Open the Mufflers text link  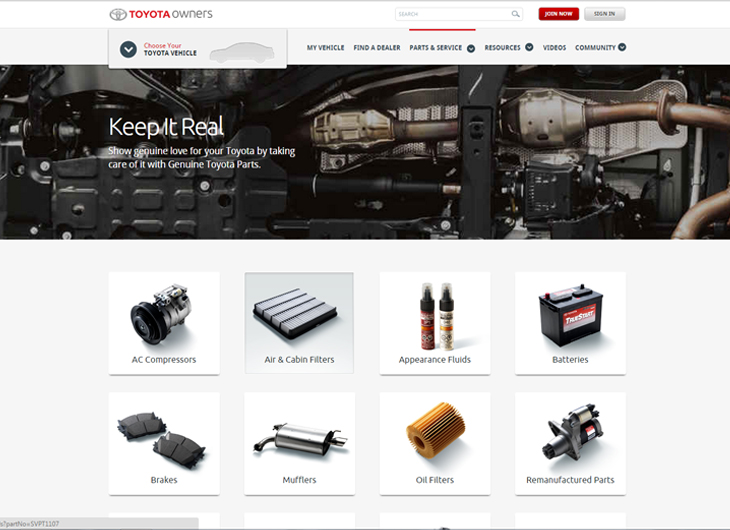point(299,480)
